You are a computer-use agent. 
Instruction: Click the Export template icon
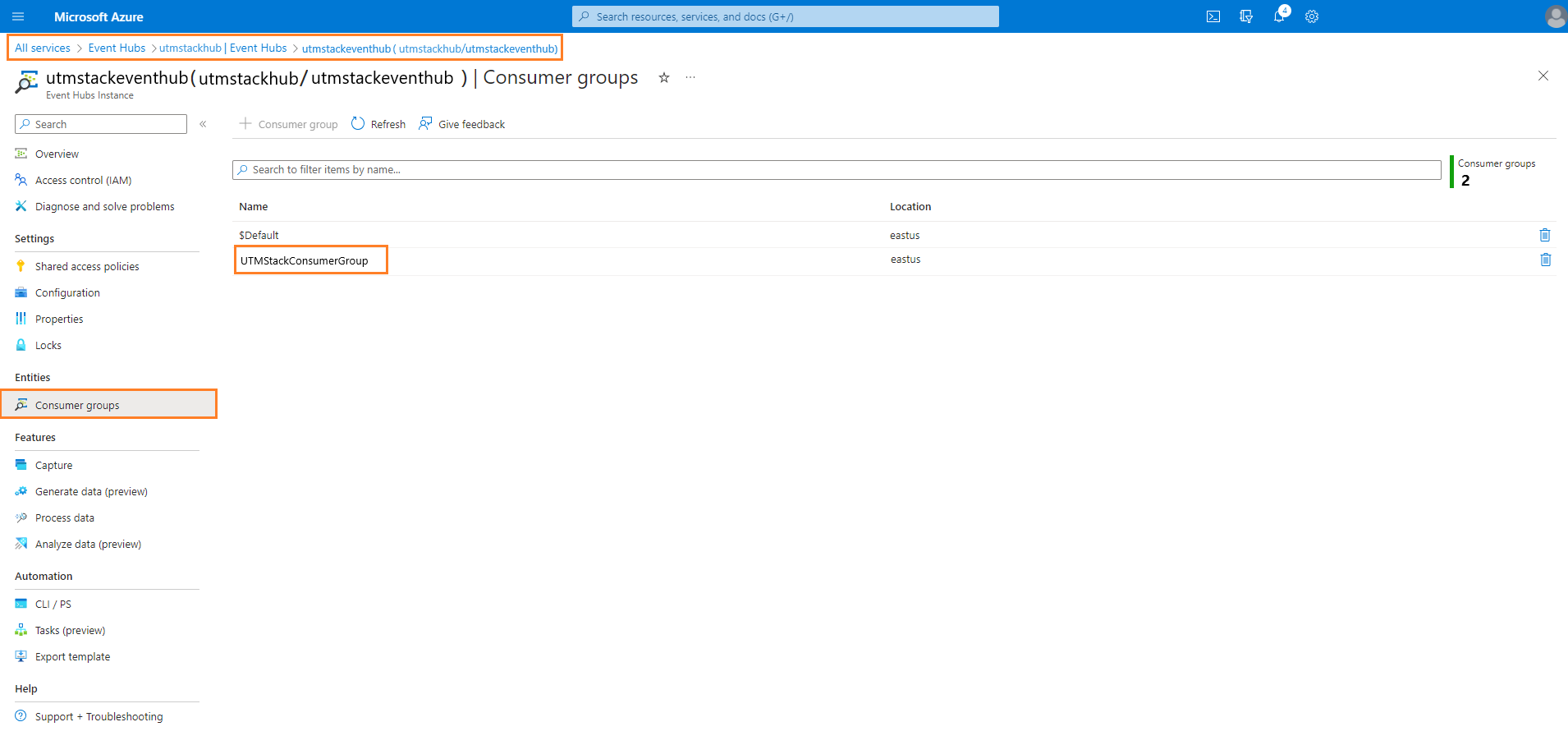[x=21, y=656]
